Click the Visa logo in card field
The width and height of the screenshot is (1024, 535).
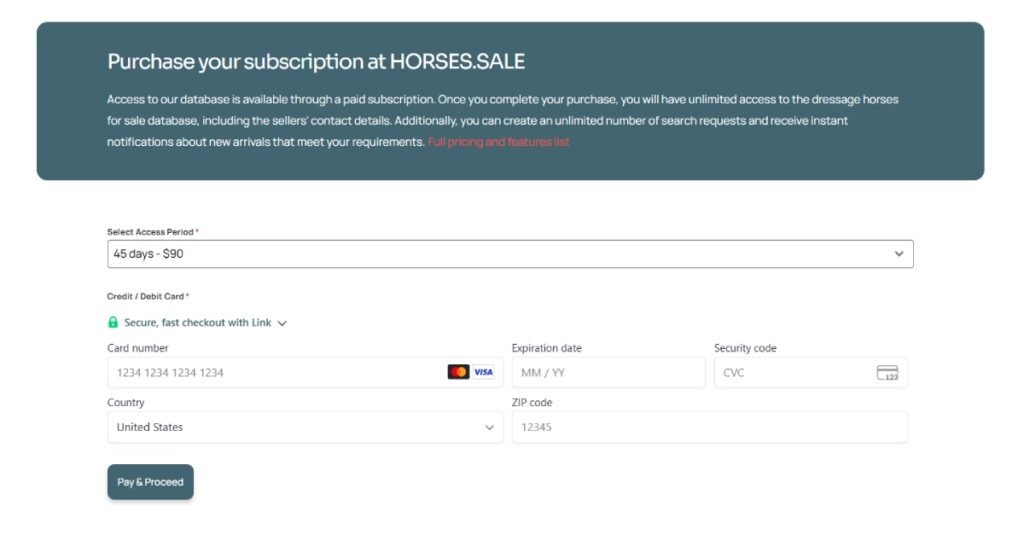[483, 372]
